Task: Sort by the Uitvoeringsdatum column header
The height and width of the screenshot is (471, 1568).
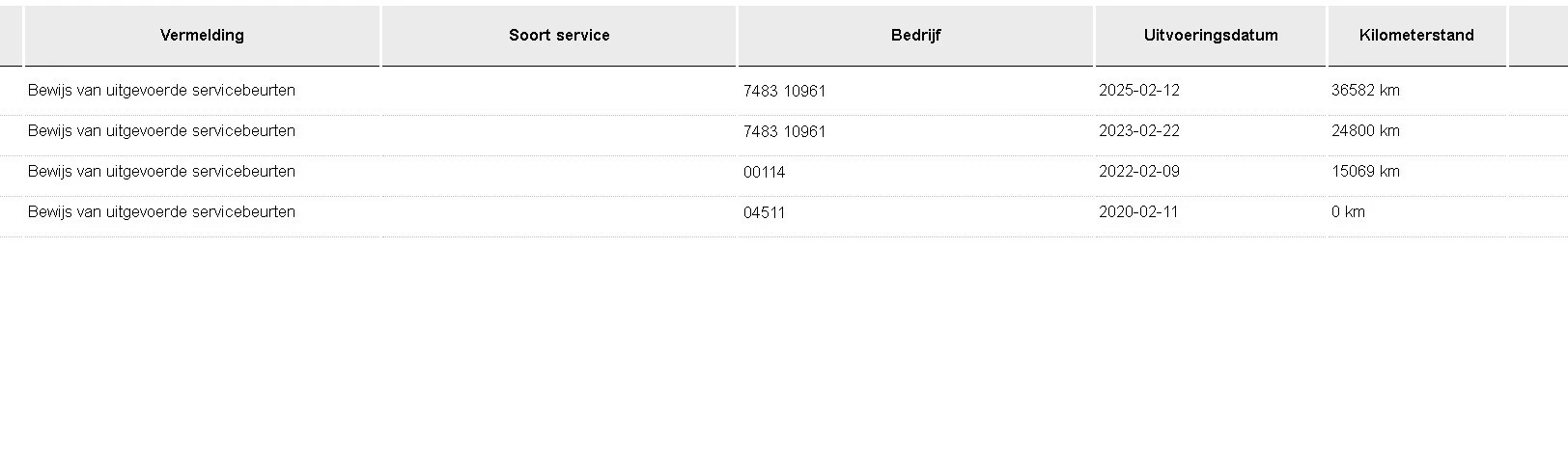Action: click(x=1211, y=36)
